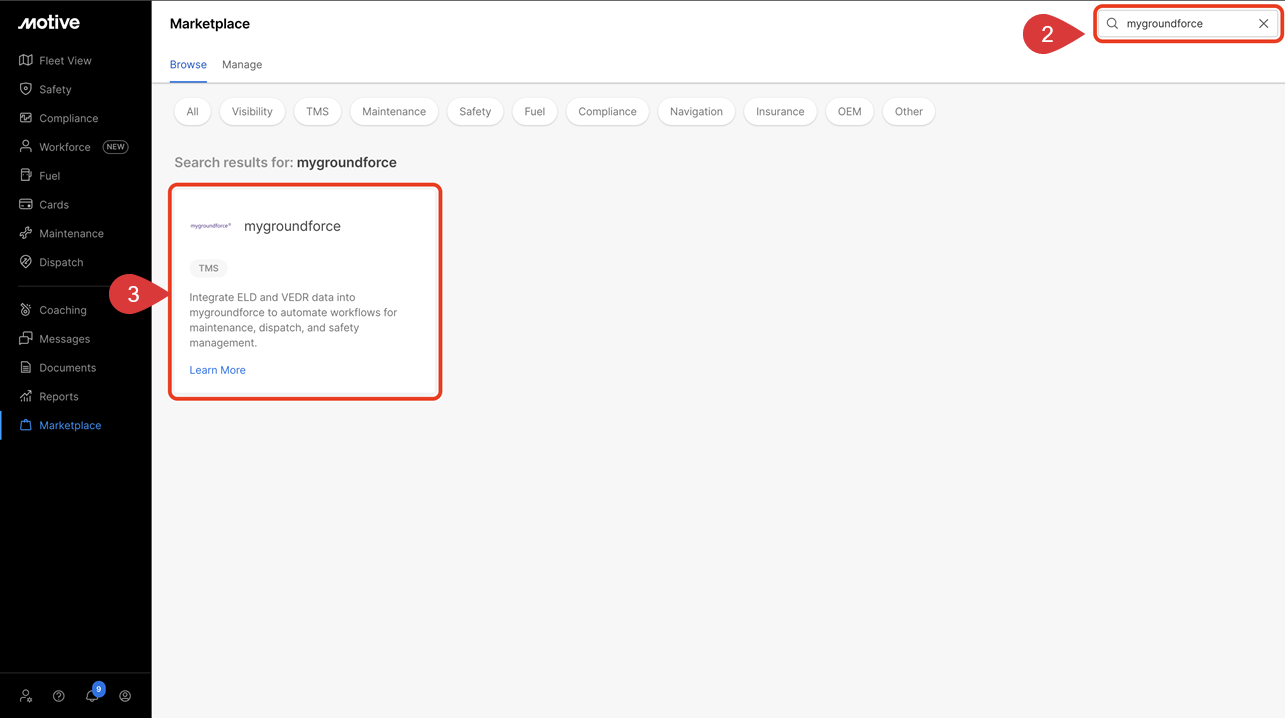Open the Fuel pump icon in sidebar
The image size is (1285, 718).
26,176
